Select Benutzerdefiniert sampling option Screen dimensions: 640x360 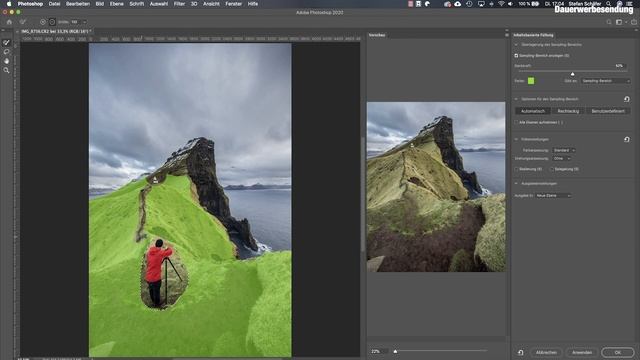coord(608,111)
